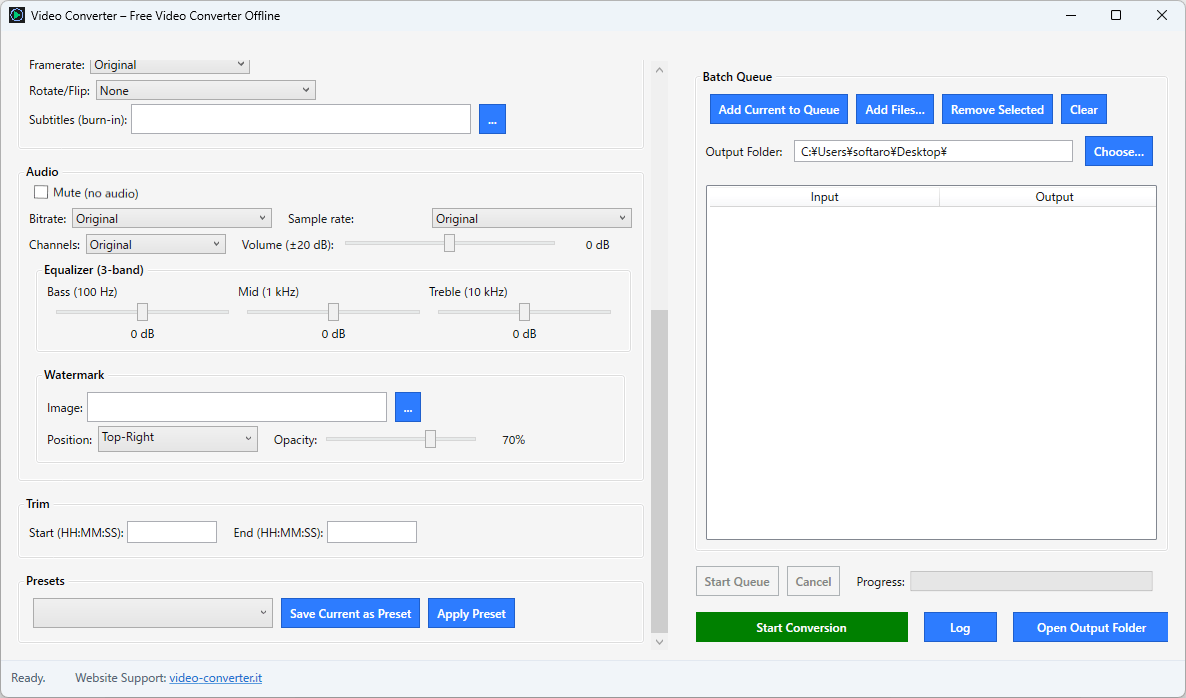
Task: Click the Volume slider handle
Action: (x=449, y=243)
